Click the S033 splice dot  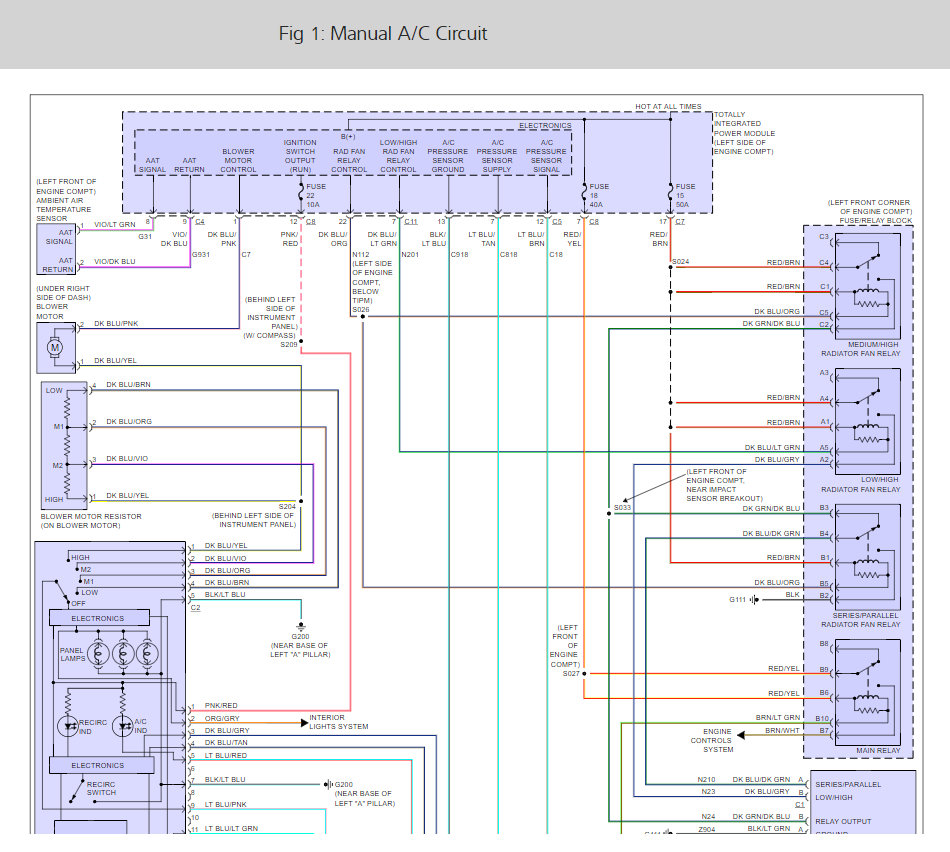(x=609, y=513)
